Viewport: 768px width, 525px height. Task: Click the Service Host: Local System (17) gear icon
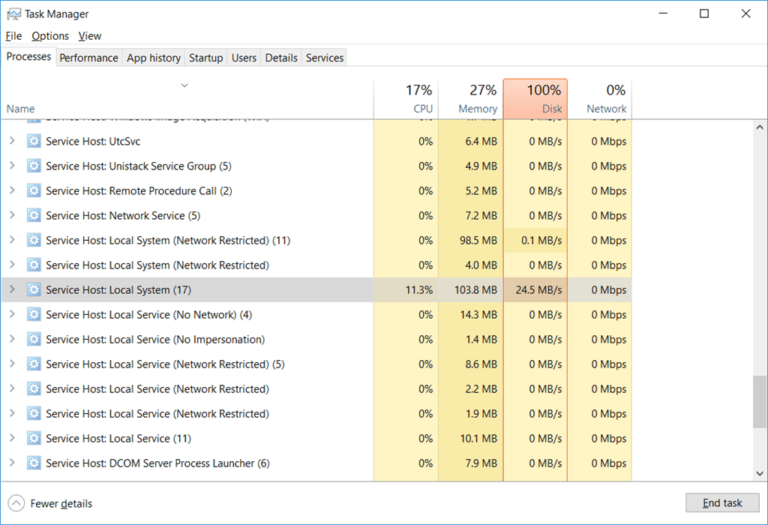[34, 290]
